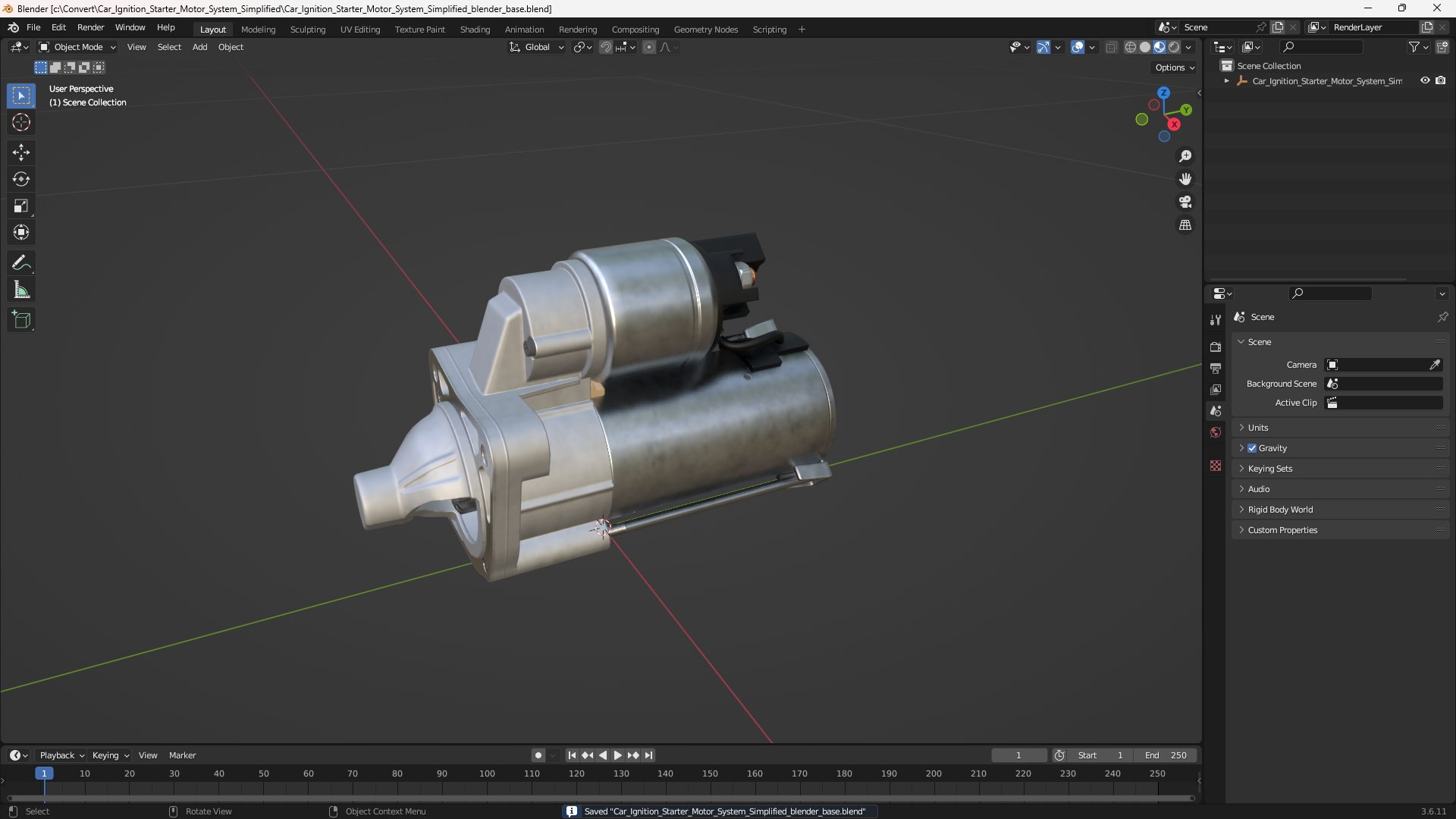
Task: Toggle camera view icon
Action: pyautogui.click(x=1185, y=202)
